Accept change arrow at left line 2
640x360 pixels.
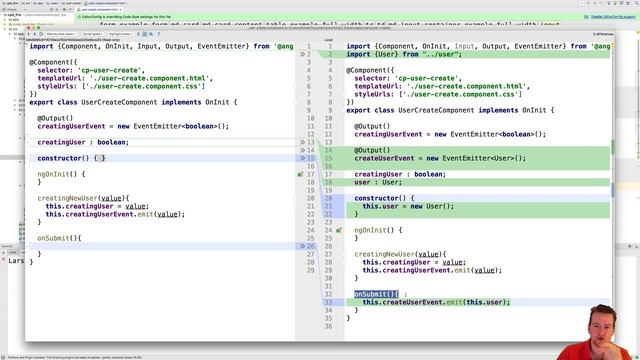[x=302, y=54]
